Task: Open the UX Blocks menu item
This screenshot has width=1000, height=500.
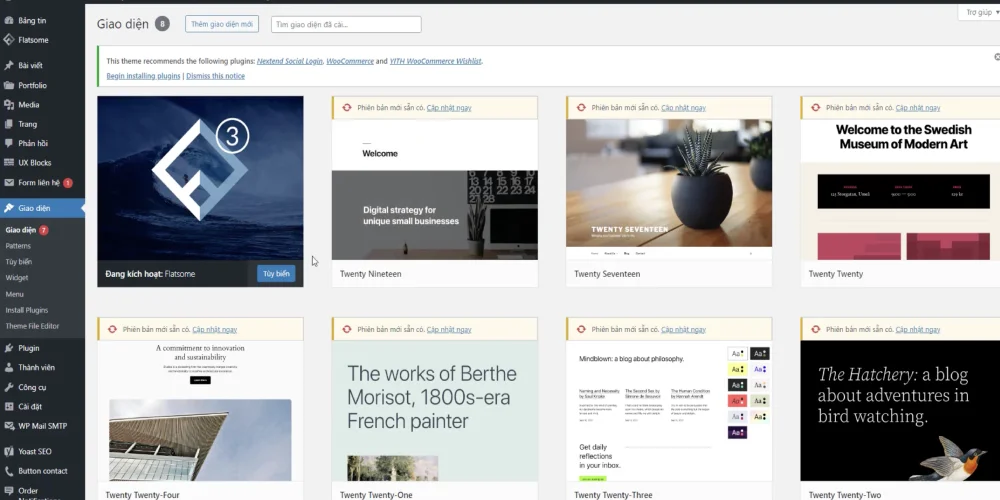Action: [42, 163]
